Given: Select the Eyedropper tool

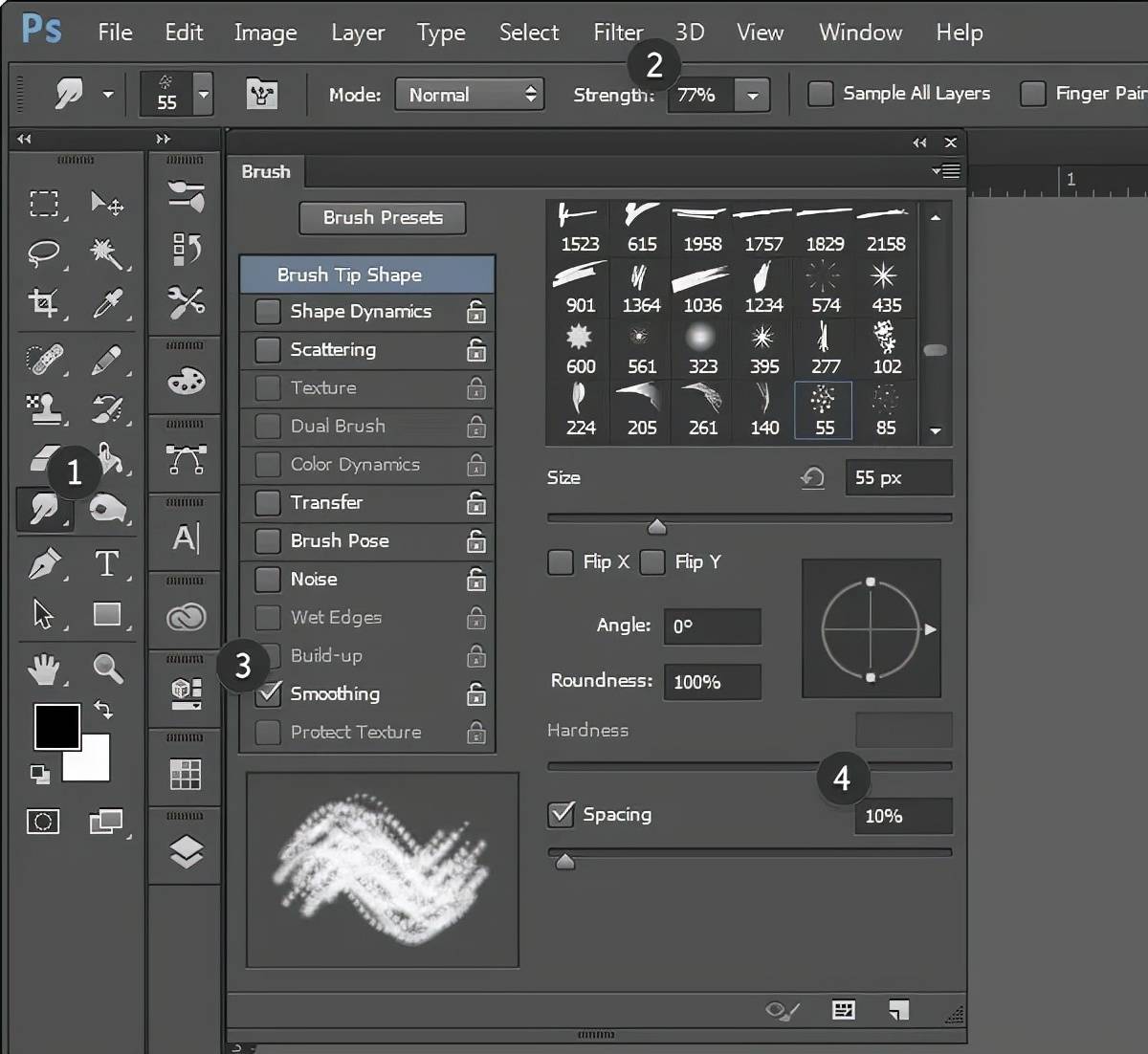Looking at the screenshot, I should [106, 303].
